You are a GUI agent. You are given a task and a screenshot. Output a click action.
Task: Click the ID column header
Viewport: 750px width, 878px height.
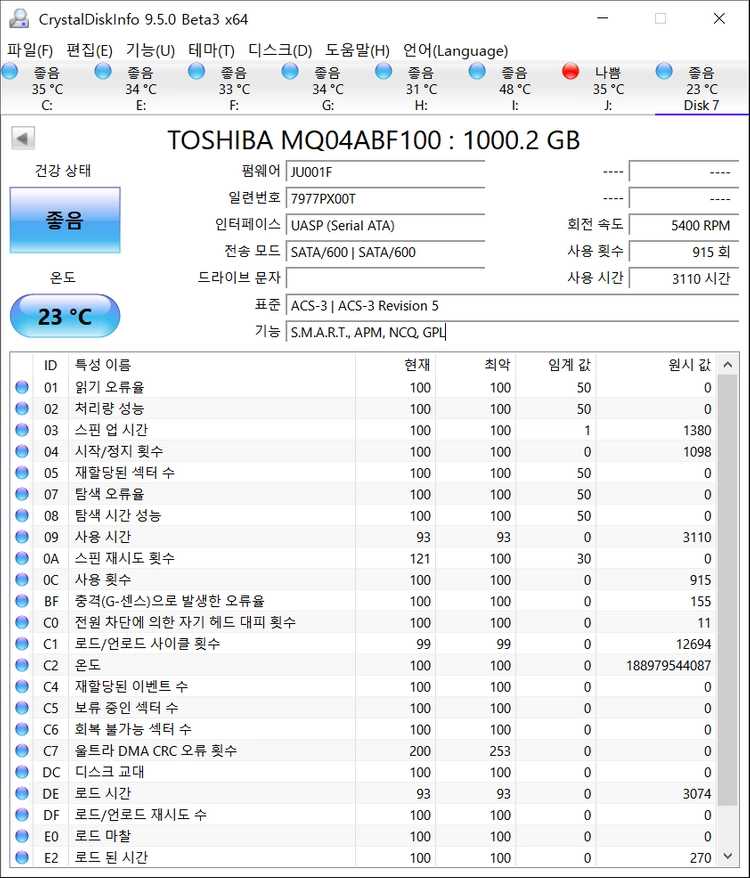pyautogui.click(x=51, y=365)
